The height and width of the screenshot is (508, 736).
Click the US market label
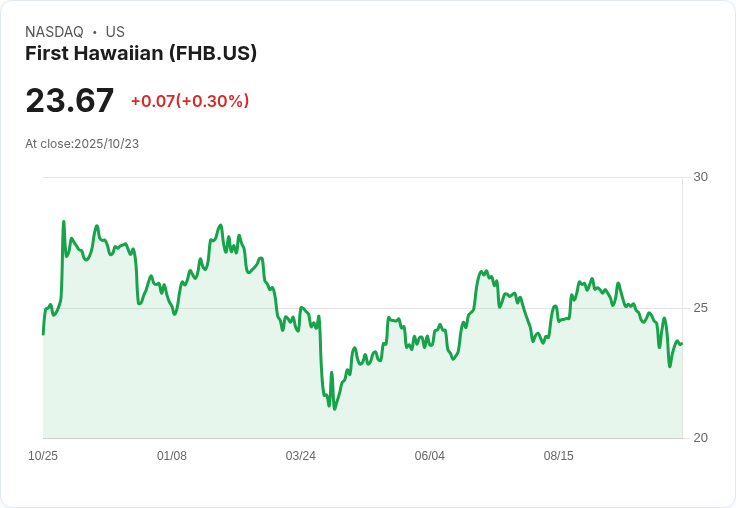click(x=115, y=32)
